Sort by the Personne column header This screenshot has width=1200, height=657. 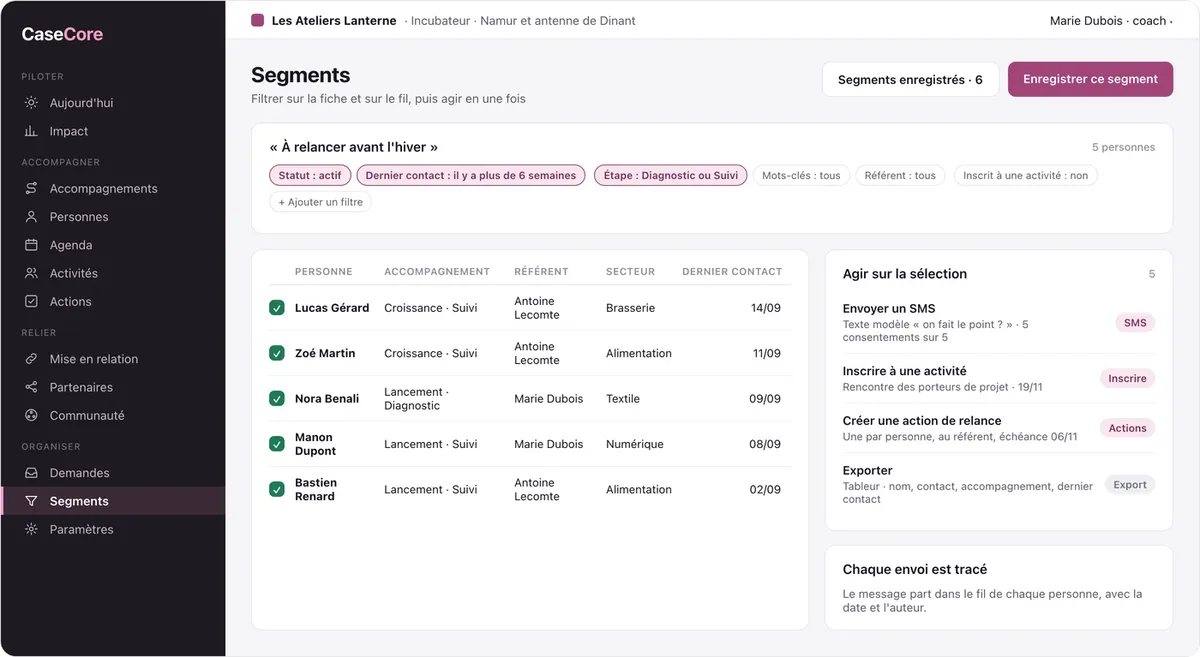click(324, 271)
